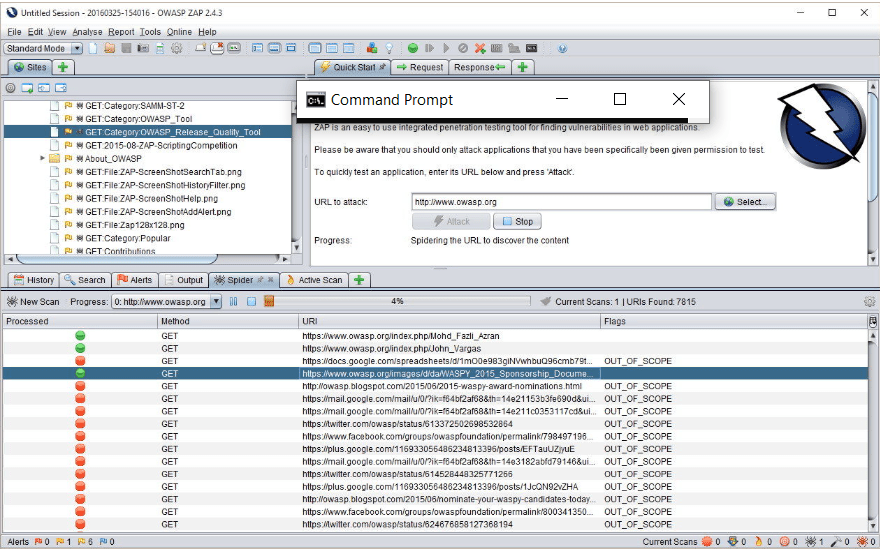Switch to the Alerts tab
Screen dimensions: 880x549
135,280
